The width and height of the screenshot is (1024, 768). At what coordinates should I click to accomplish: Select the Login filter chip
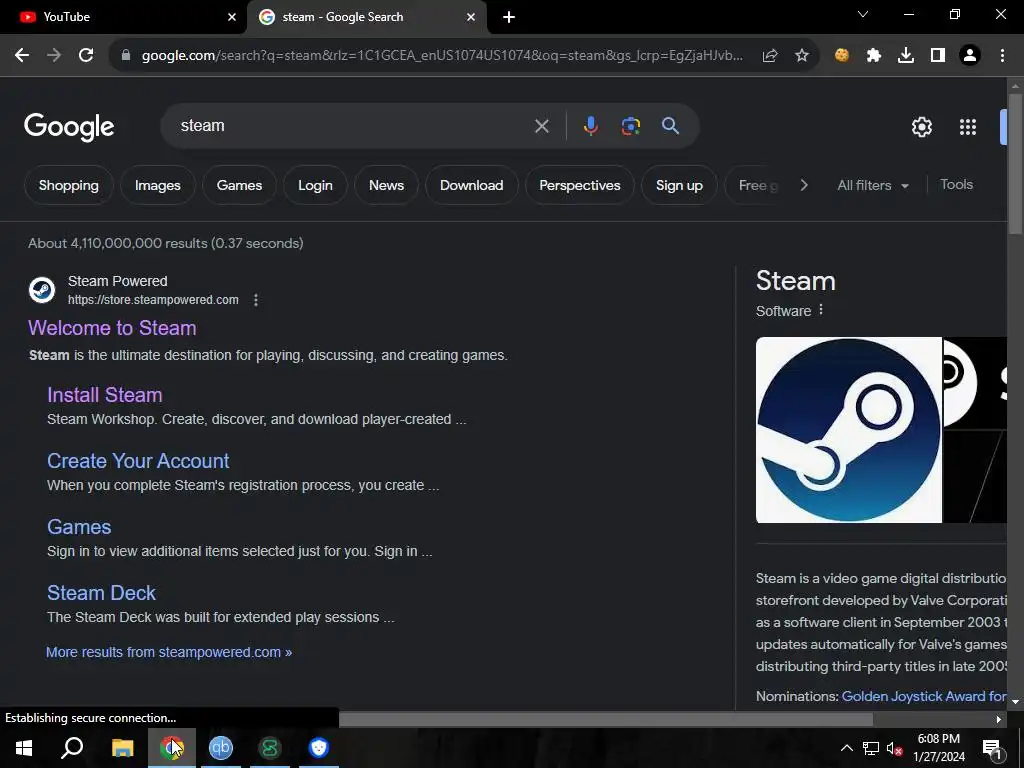click(x=315, y=185)
